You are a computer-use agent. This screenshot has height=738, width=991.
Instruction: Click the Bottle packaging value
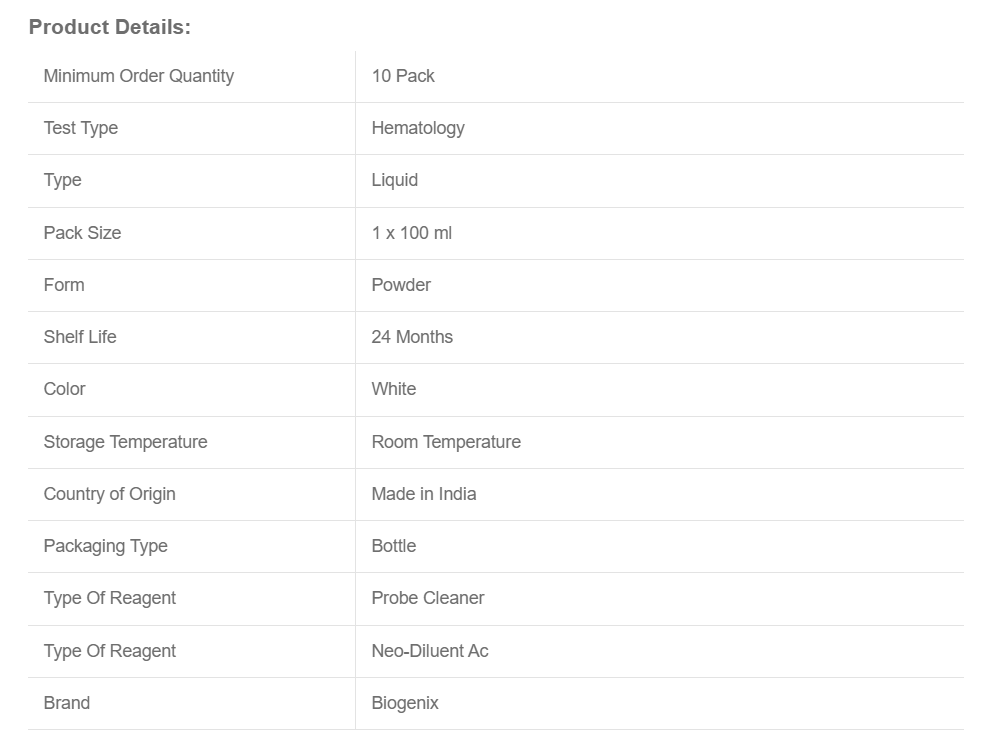pos(393,546)
